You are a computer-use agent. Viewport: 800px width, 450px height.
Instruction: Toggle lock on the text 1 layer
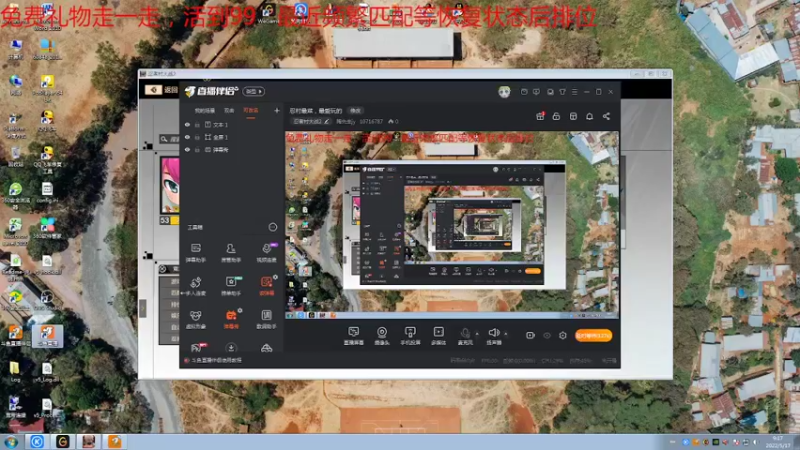[x=197, y=124]
